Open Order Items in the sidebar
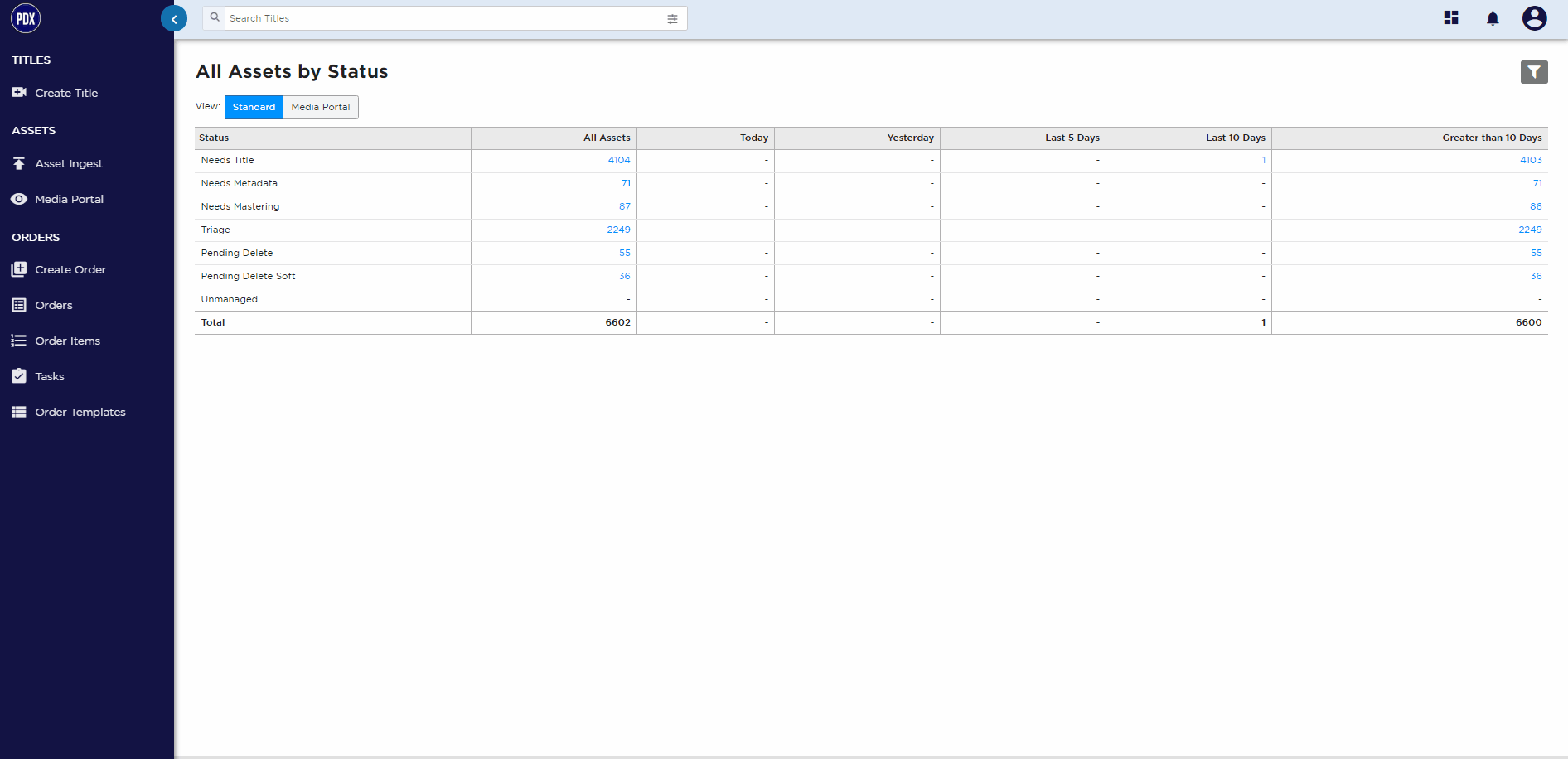1568x759 pixels. pos(68,341)
